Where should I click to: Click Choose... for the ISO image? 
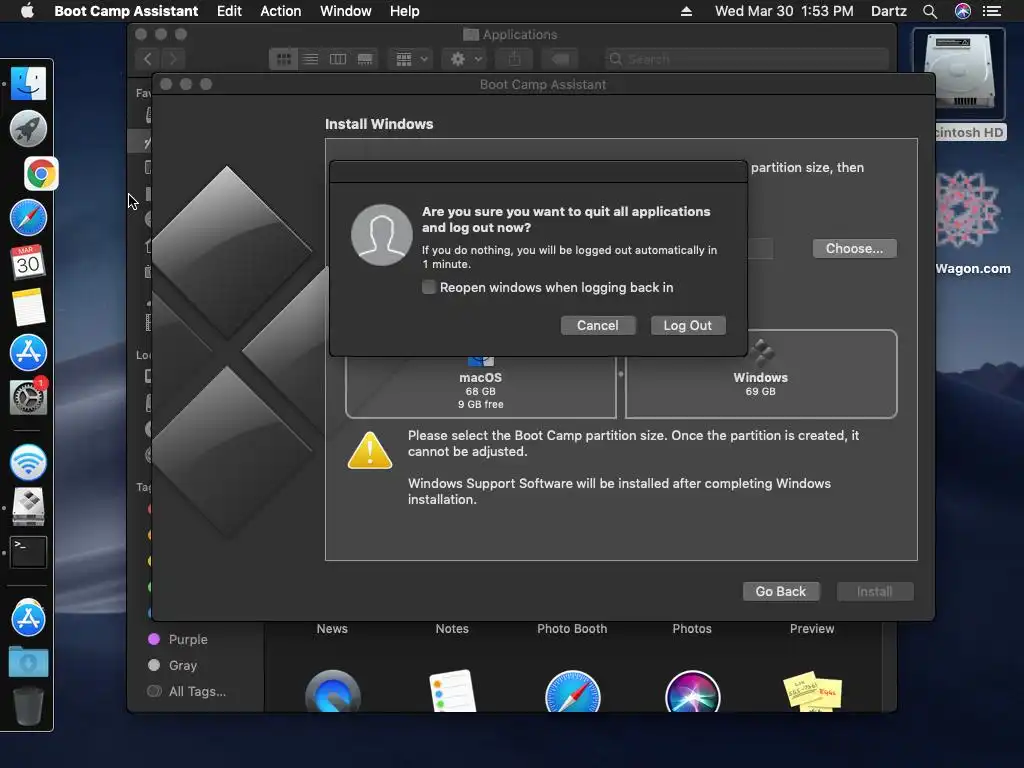pos(854,248)
